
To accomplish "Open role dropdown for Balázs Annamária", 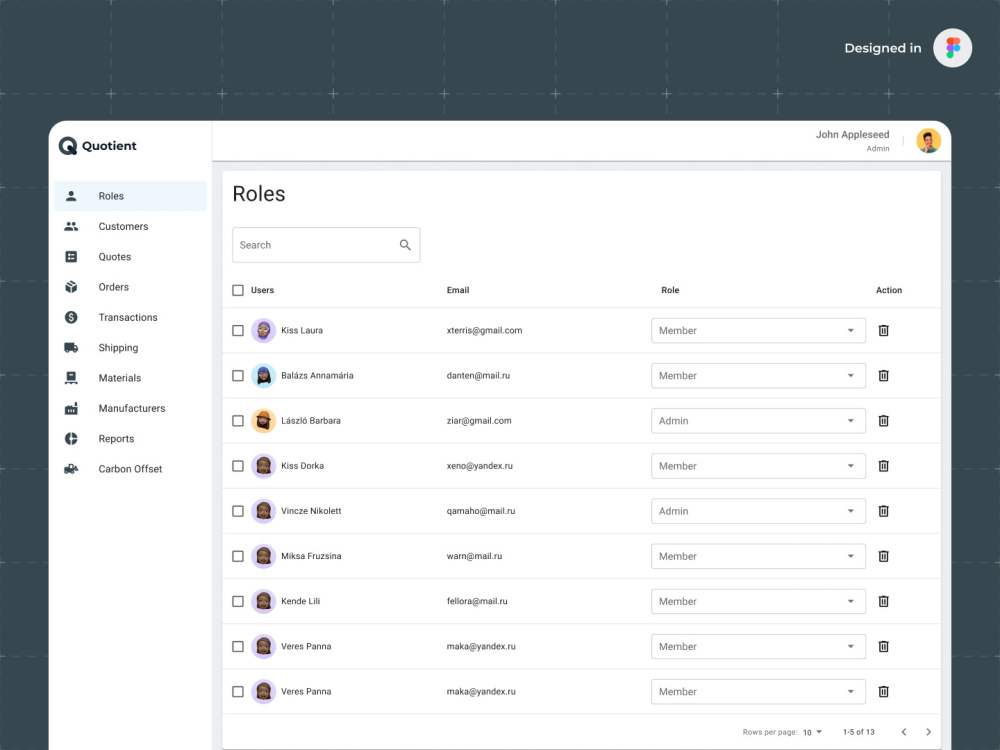I will click(x=758, y=376).
